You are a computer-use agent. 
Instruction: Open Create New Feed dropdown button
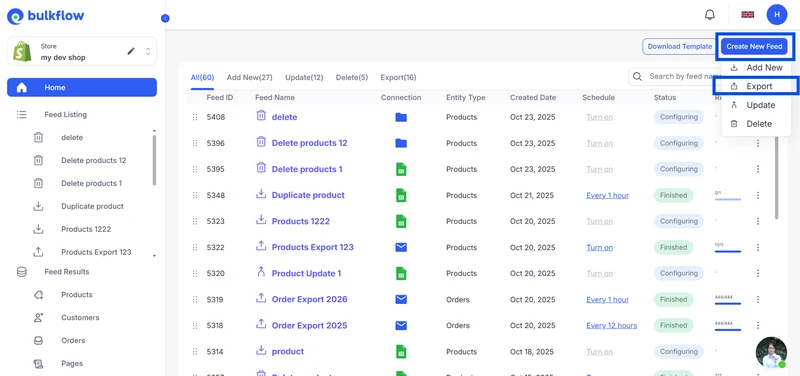pos(754,46)
